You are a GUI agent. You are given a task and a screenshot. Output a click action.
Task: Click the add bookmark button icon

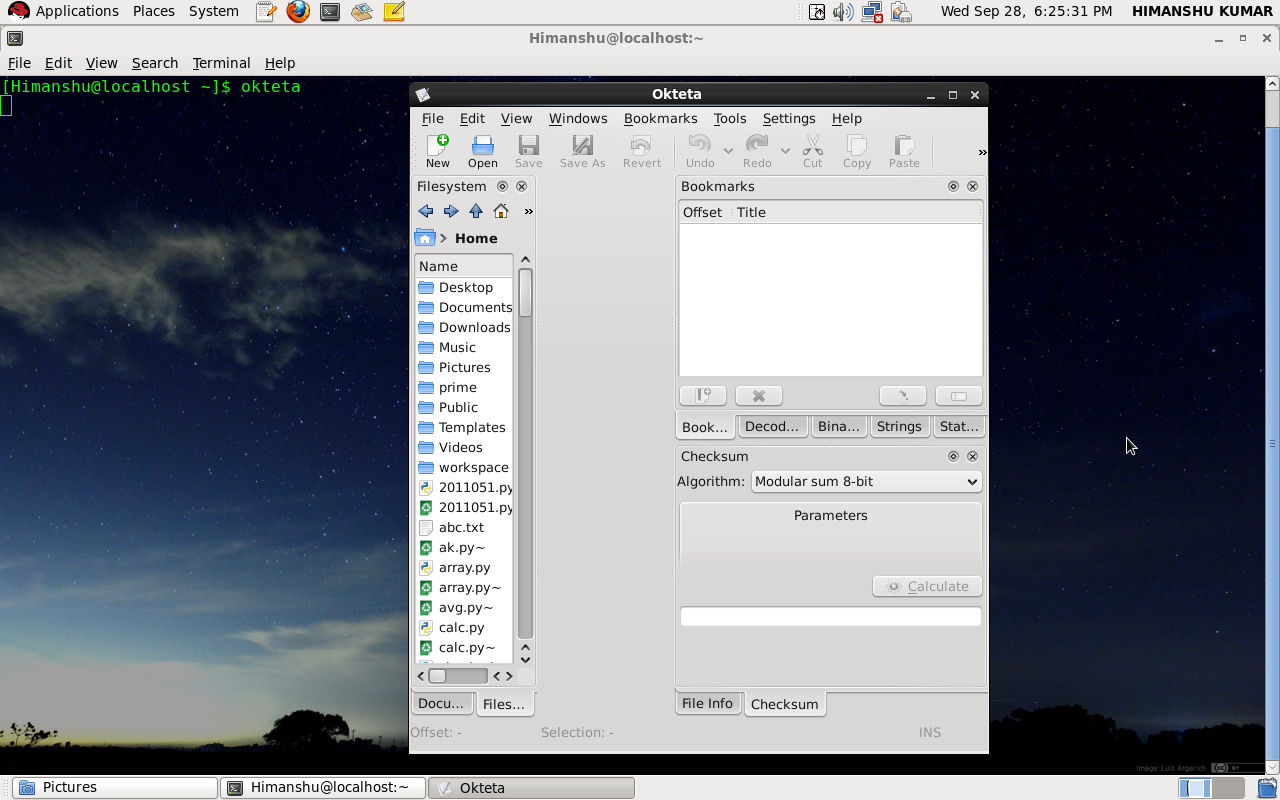click(703, 396)
